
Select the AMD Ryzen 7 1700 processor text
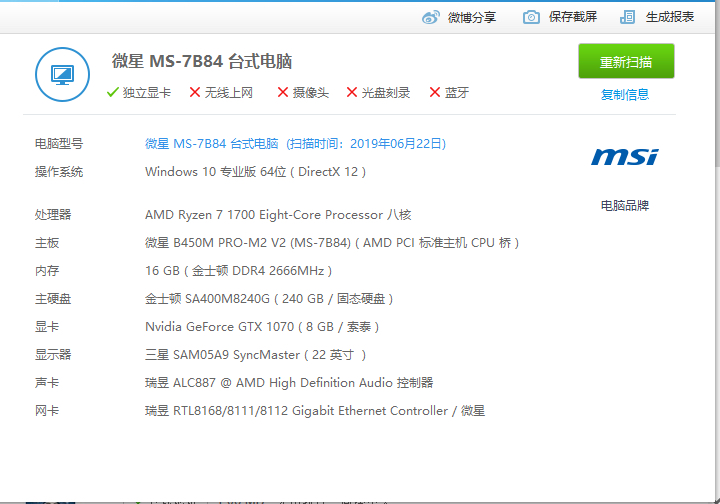tap(278, 214)
